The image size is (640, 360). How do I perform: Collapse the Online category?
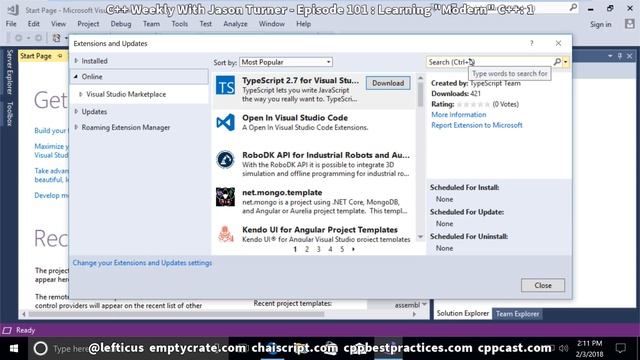[76, 77]
